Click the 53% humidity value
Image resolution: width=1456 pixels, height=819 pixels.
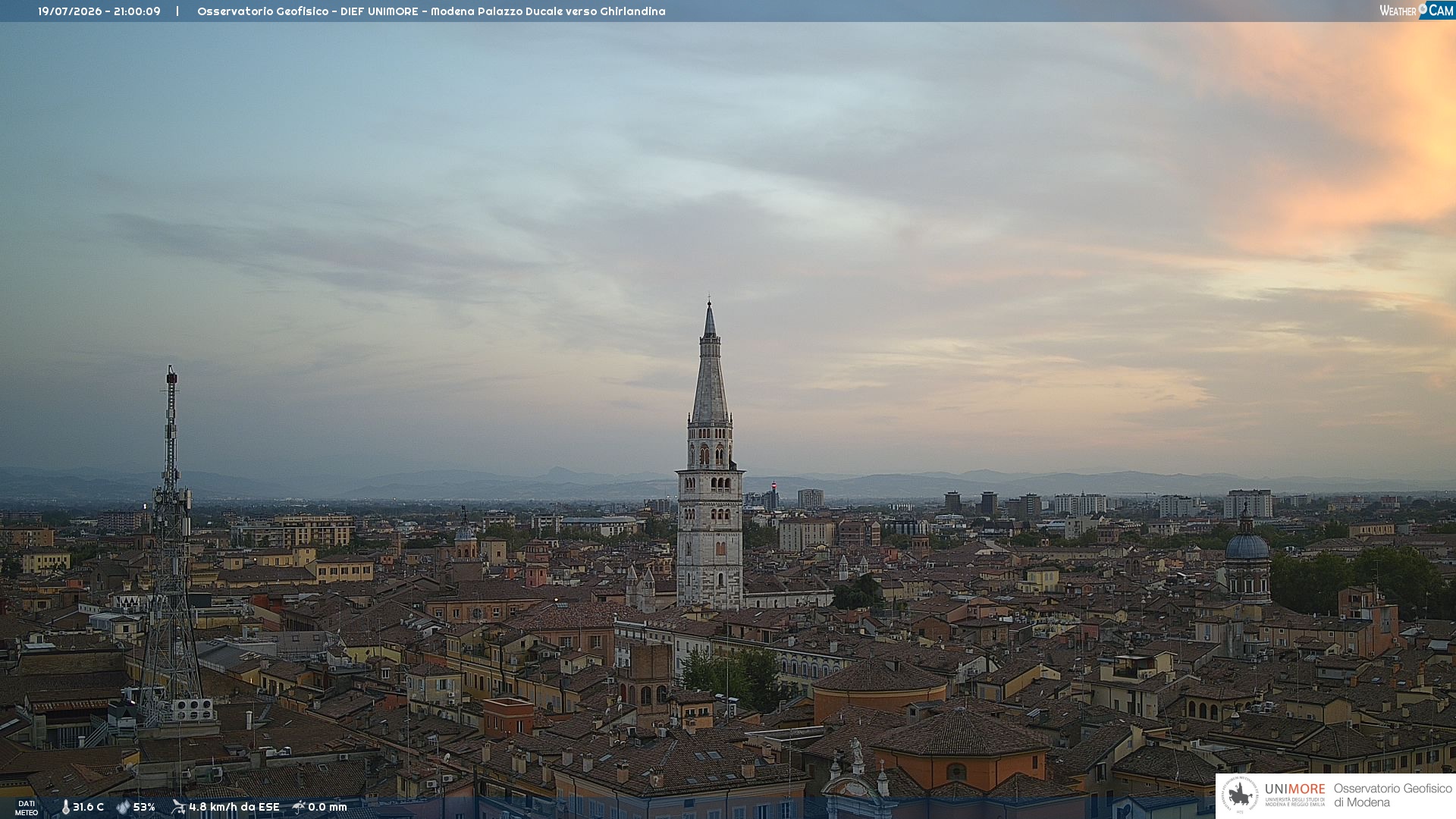point(144,807)
